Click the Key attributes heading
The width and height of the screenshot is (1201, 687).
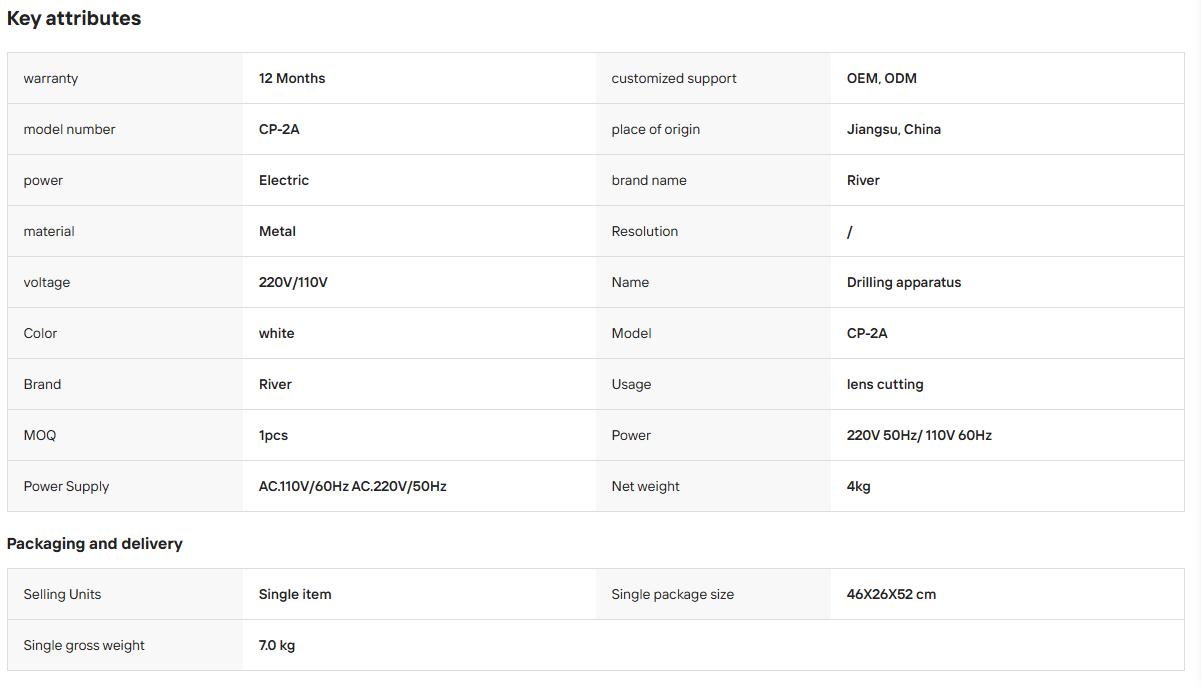coord(74,18)
